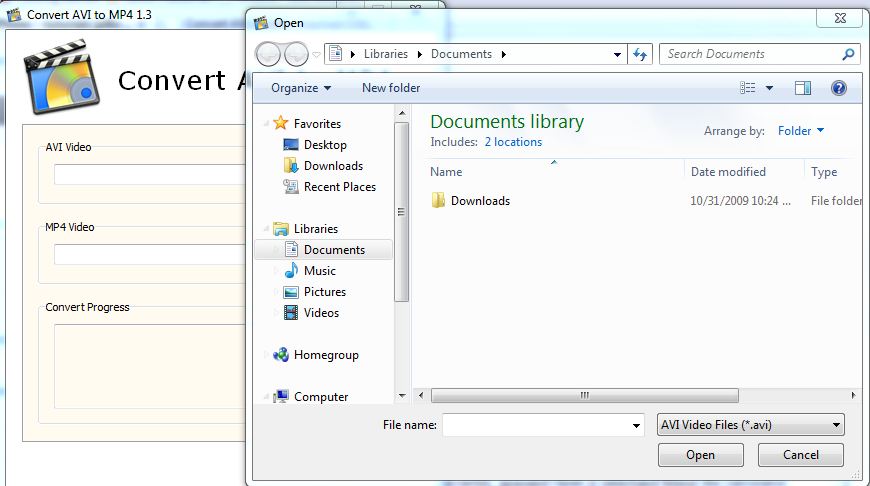The image size is (870, 486).
Task: Select Libraries in the address breadcrumb
Action: [386, 54]
